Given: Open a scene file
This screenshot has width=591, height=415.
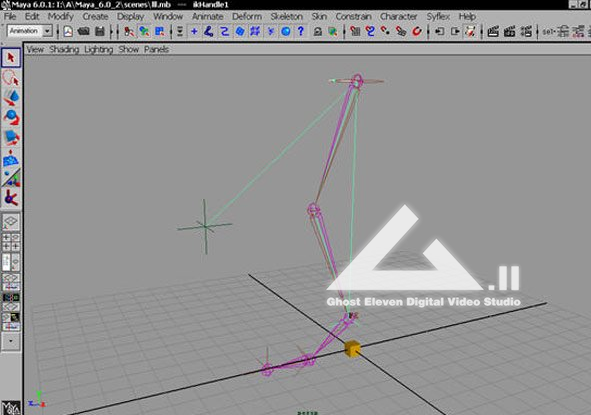Looking at the screenshot, I should (x=83, y=31).
